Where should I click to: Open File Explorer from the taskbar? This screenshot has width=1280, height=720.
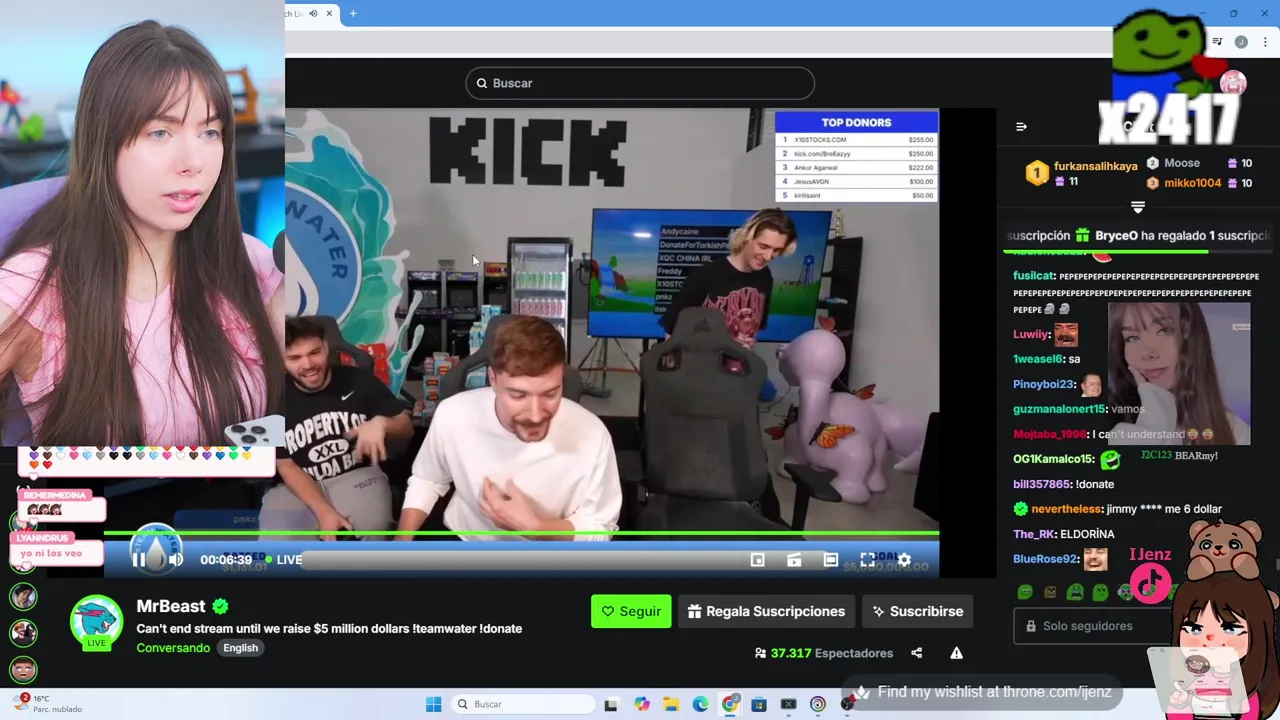tap(670, 704)
